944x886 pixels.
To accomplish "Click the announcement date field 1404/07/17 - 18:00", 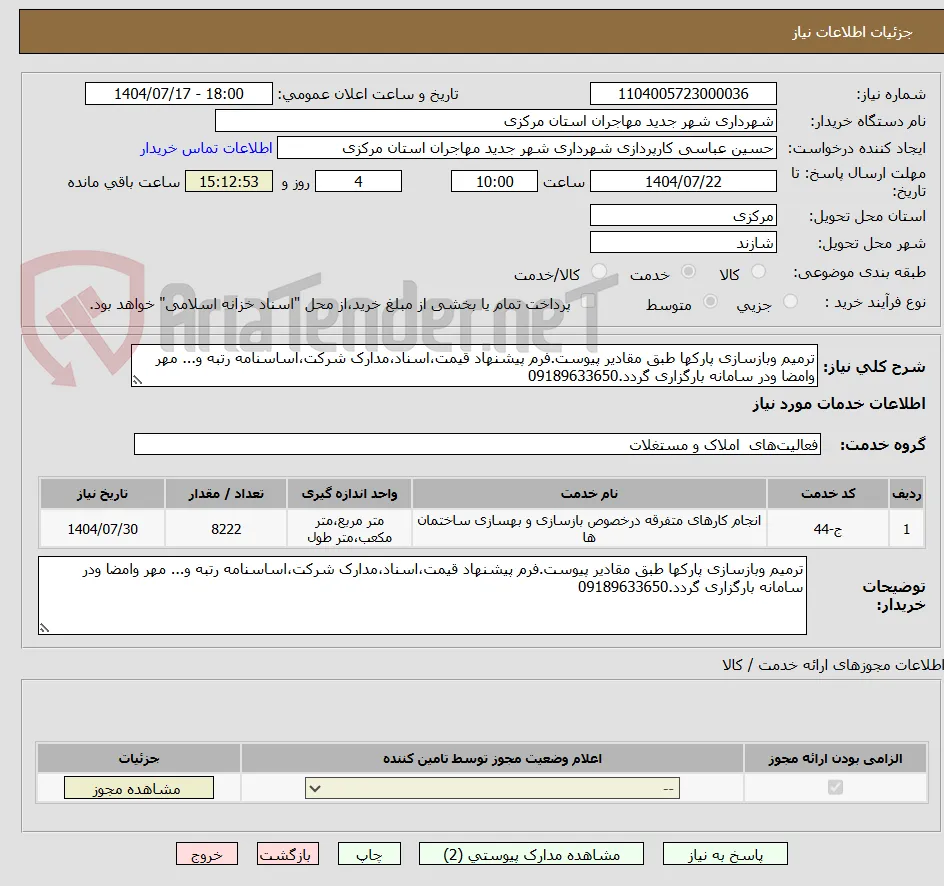I will tap(179, 94).
